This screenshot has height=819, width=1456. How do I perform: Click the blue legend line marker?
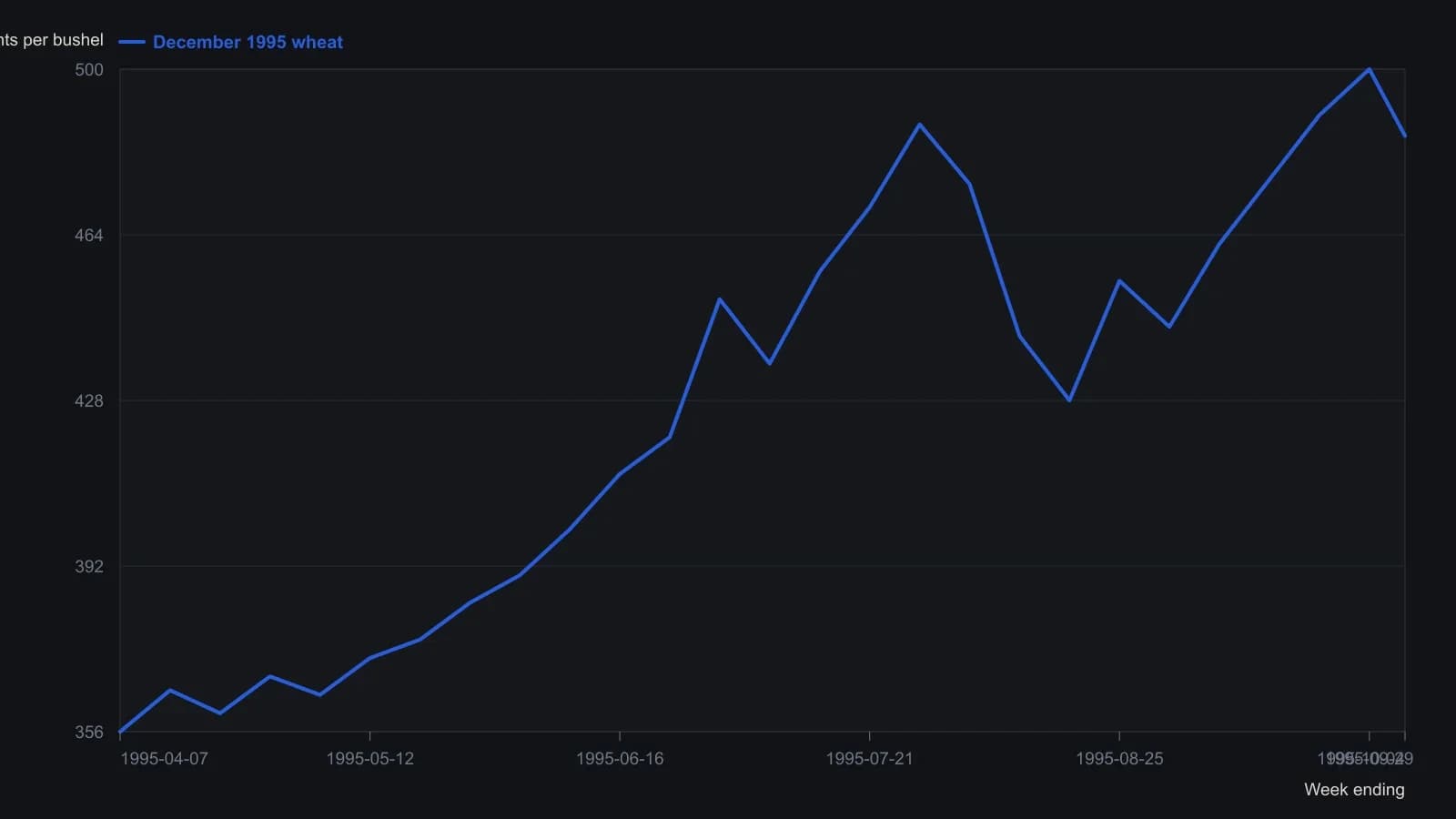[x=132, y=42]
